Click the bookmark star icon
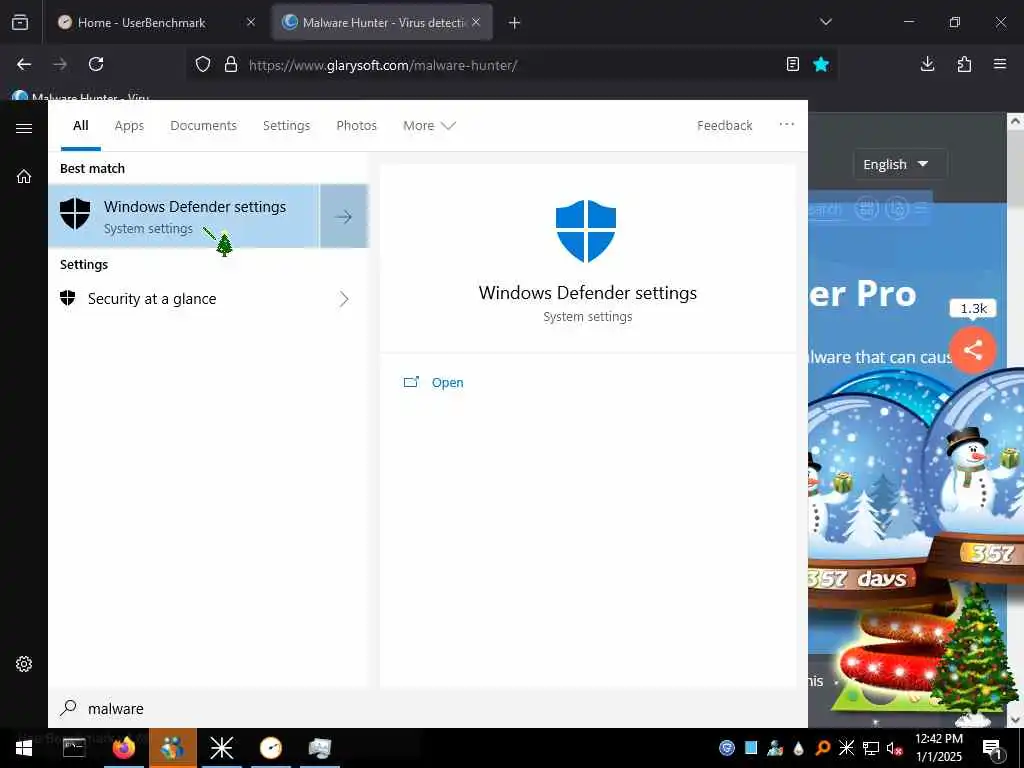 pyautogui.click(x=821, y=64)
